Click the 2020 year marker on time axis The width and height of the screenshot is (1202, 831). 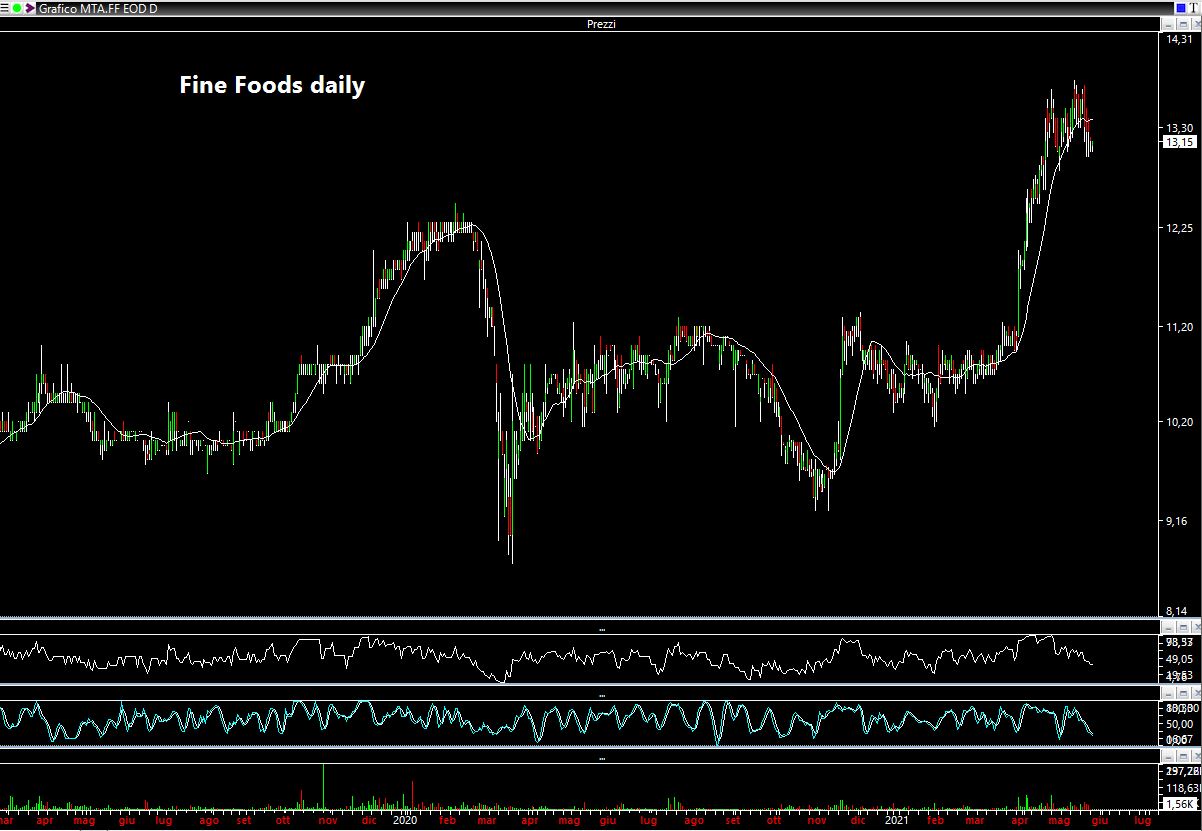pyautogui.click(x=405, y=820)
